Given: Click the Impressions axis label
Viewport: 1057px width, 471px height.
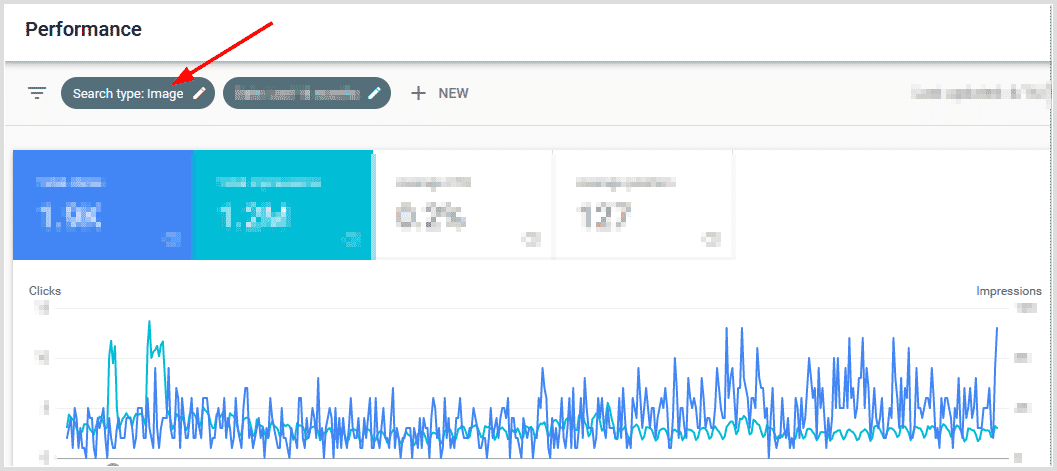Looking at the screenshot, I should pos(1008,291).
